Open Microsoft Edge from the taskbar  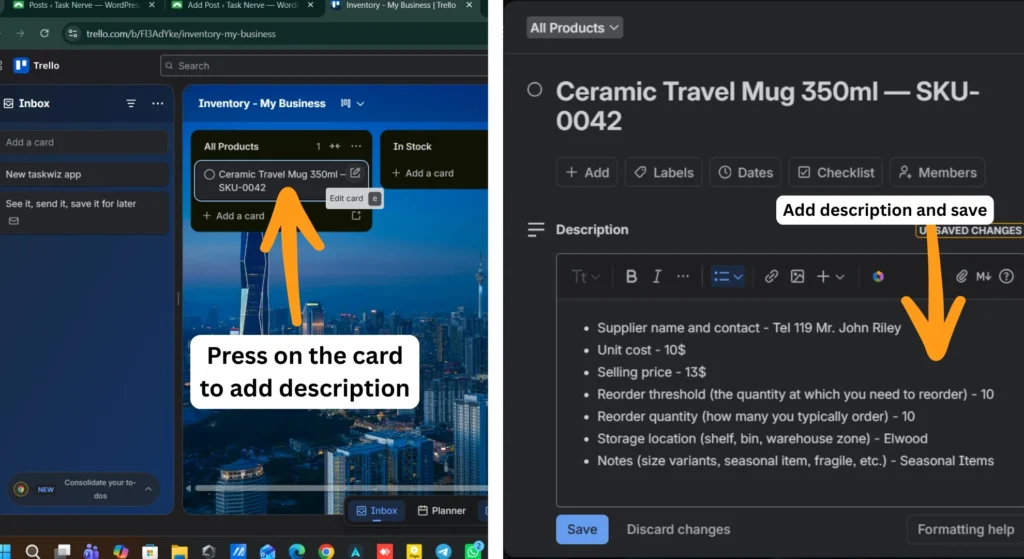(x=296, y=552)
